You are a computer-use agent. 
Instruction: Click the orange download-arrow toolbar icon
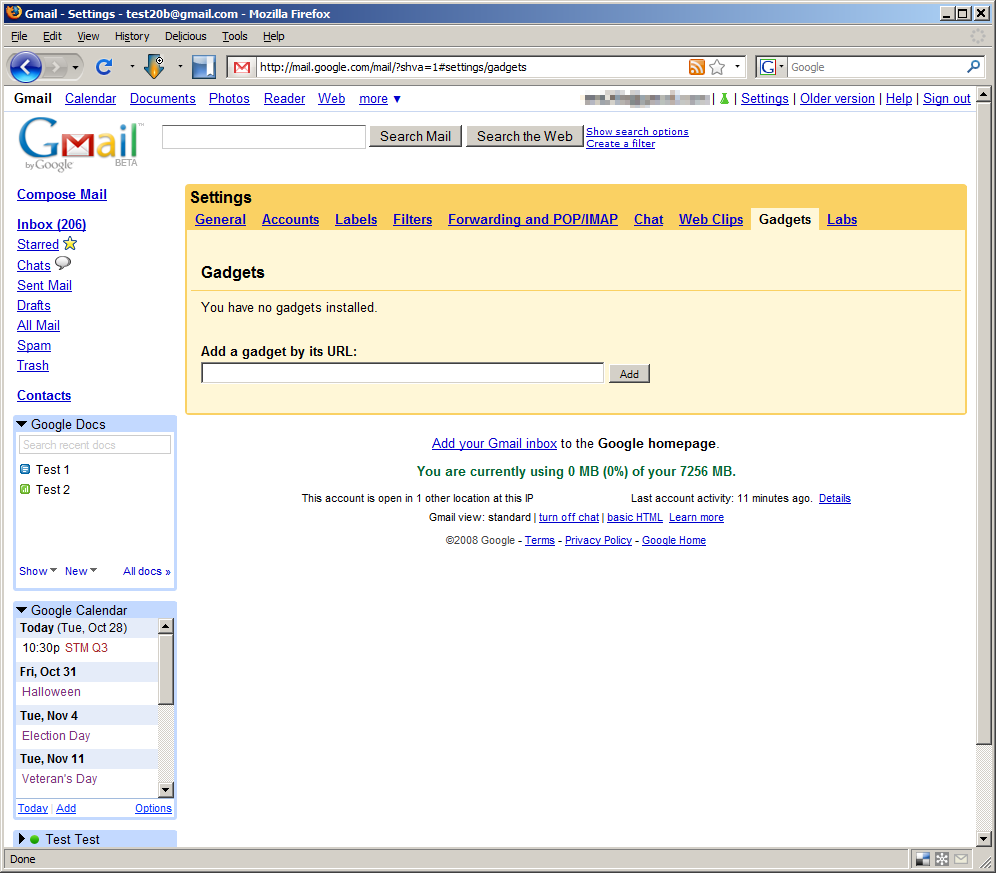(154, 66)
